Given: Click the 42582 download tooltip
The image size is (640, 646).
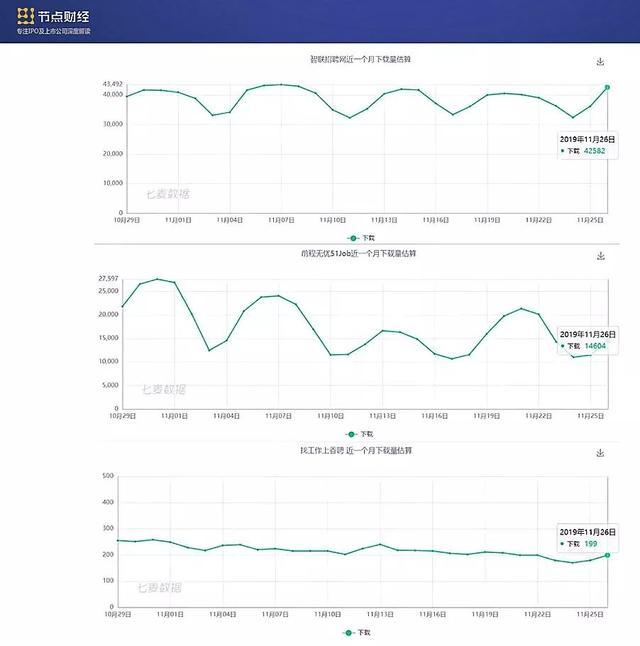Looking at the screenshot, I should 587,145.
